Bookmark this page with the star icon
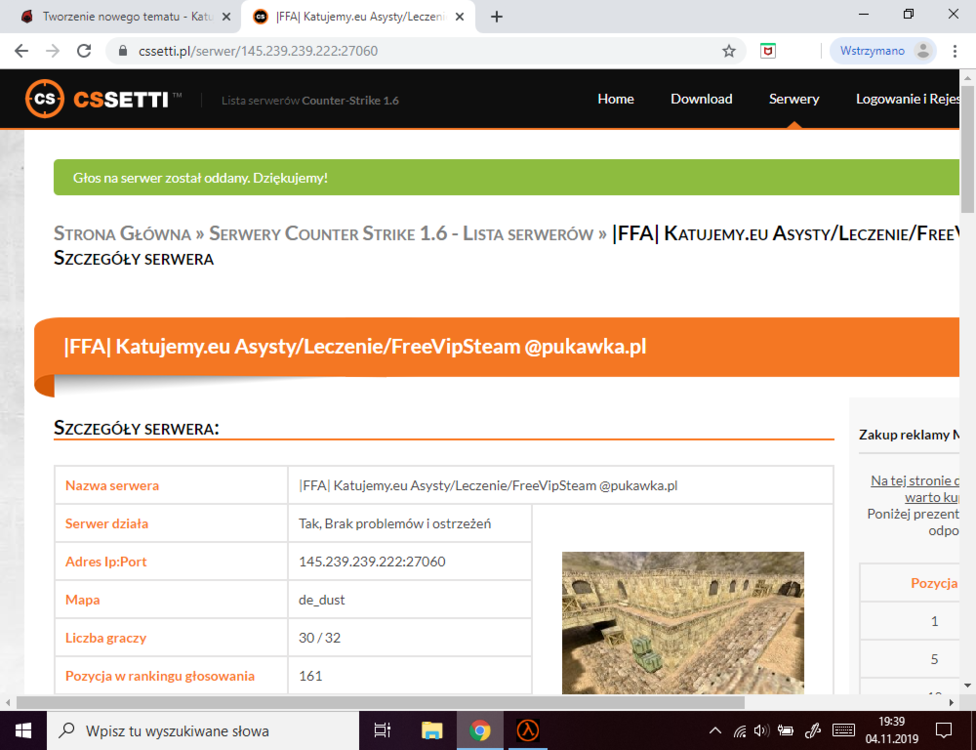 pyautogui.click(x=729, y=51)
